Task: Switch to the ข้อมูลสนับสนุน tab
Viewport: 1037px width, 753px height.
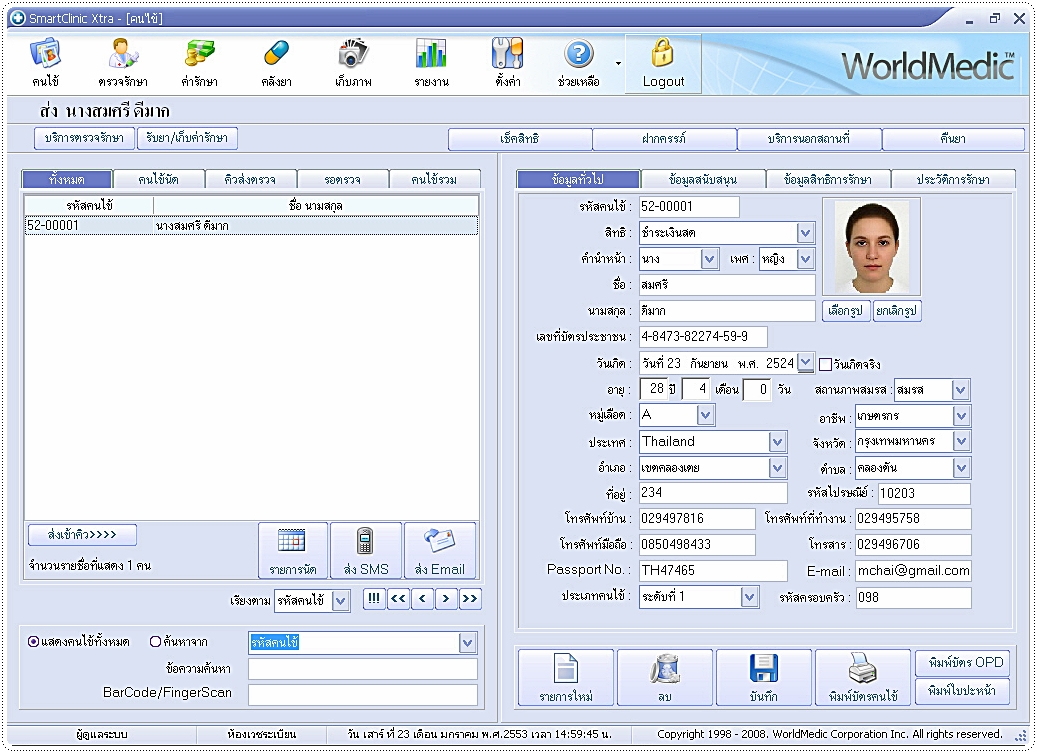Action: (703, 179)
